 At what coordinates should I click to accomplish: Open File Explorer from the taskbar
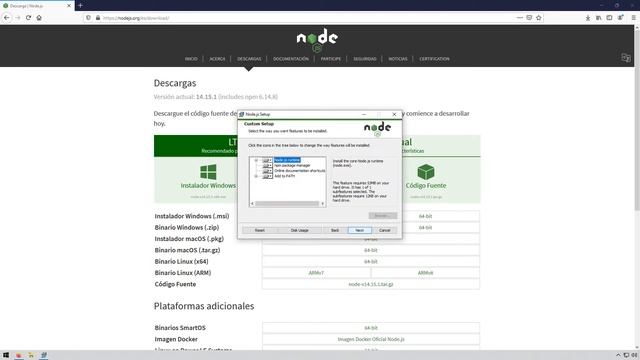[31, 355]
